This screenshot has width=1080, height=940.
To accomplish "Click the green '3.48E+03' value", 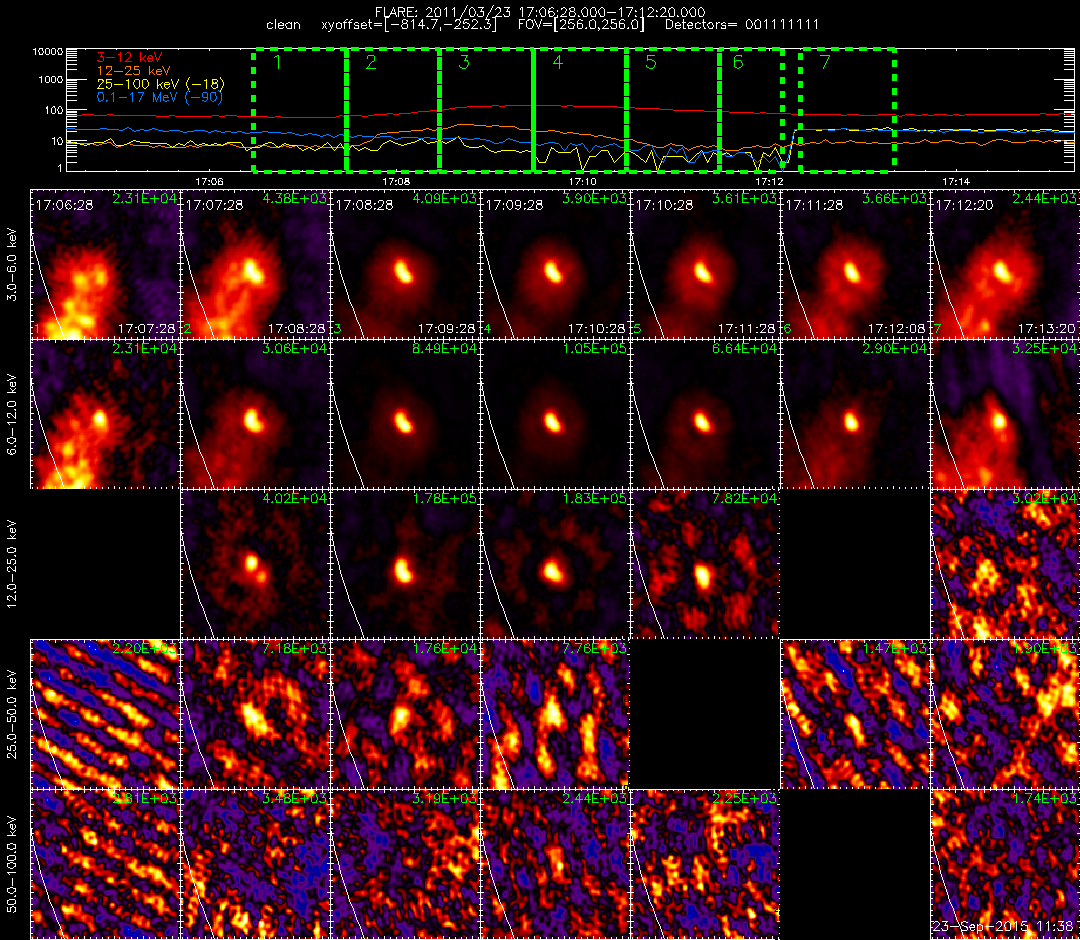I will click(295, 798).
